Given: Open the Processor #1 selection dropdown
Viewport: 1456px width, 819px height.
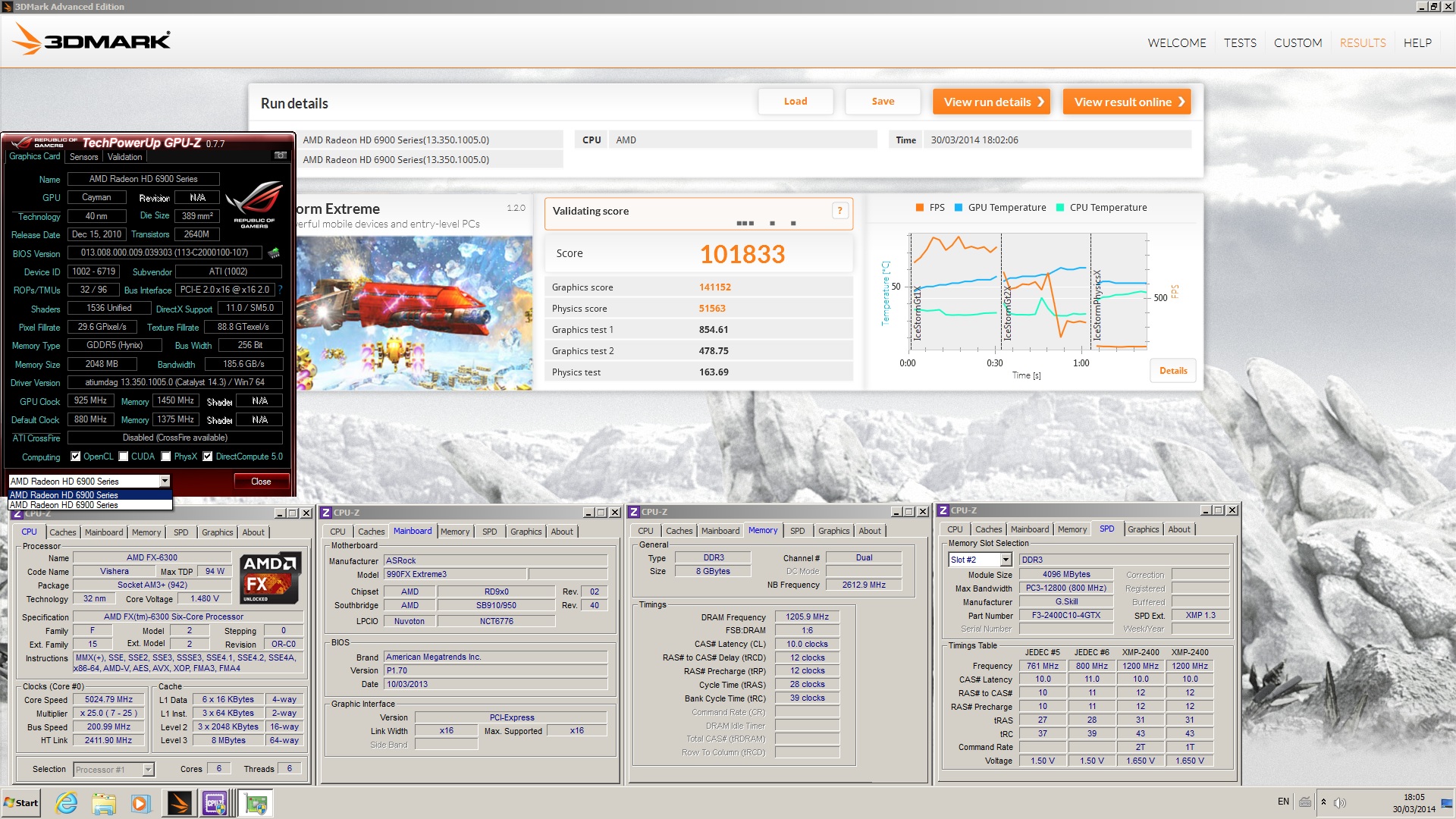Looking at the screenshot, I should pyautogui.click(x=148, y=770).
